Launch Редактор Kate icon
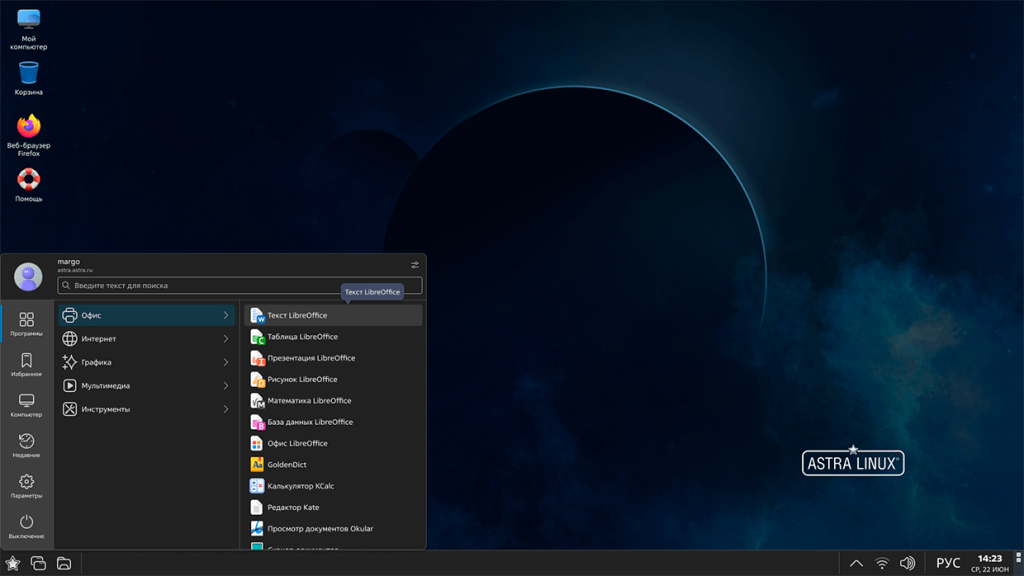1024x576 pixels. [257, 507]
